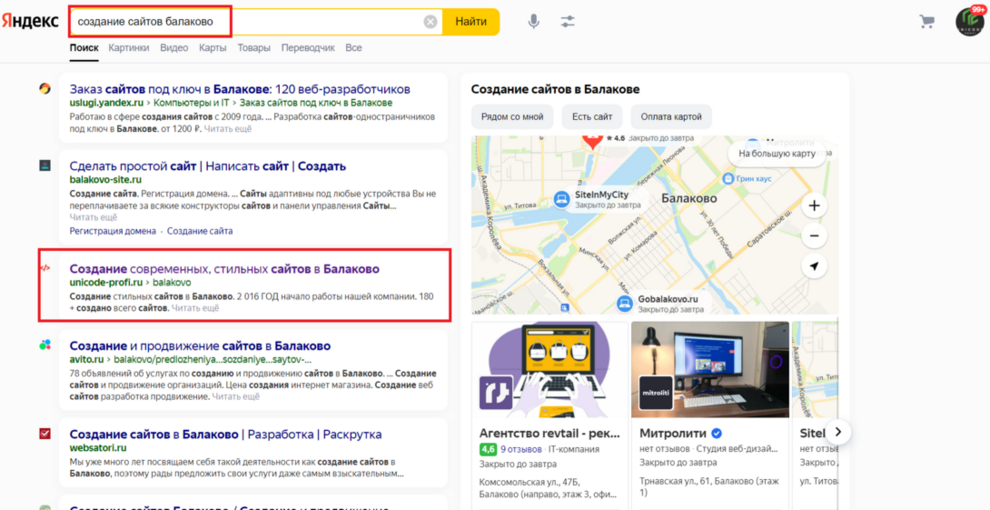Open Регистрация домена sitelink
The height and width of the screenshot is (510, 990).
tap(112, 231)
